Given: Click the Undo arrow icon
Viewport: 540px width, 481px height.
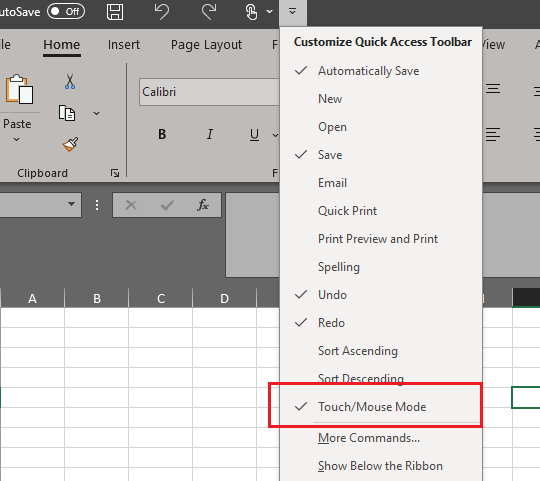Looking at the screenshot, I should click(x=162, y=11).
